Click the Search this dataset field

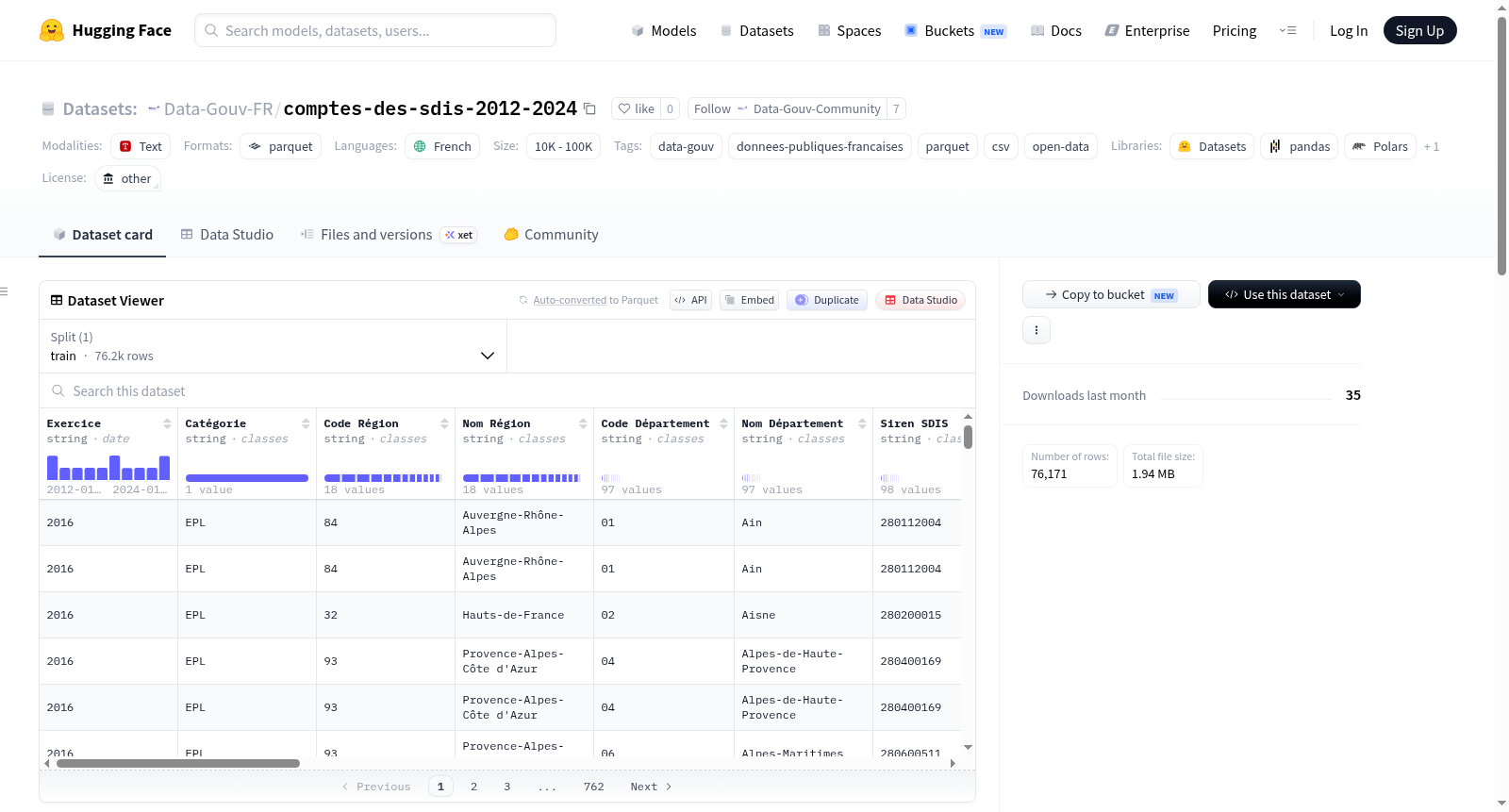pyautogui.click(x=507, y=390)
